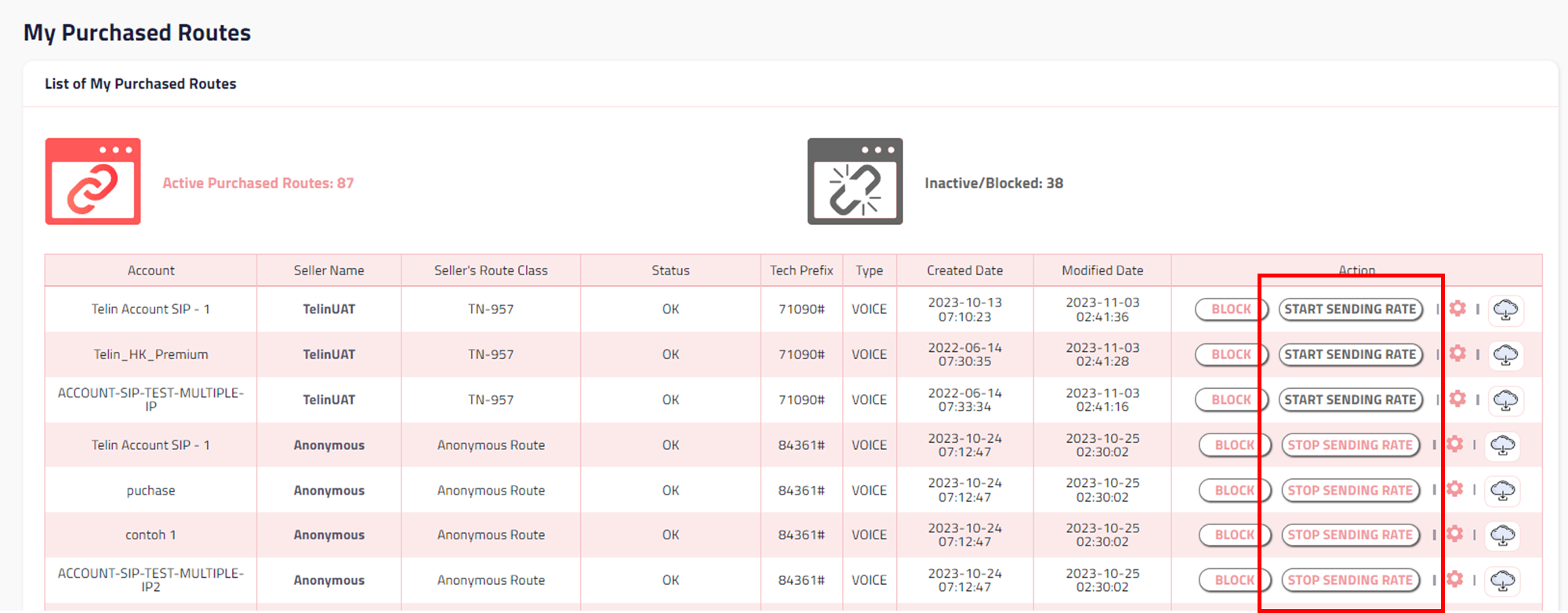
Task: Start sending rate for Telin_HK_Premium
Action: pos(1350,354)
